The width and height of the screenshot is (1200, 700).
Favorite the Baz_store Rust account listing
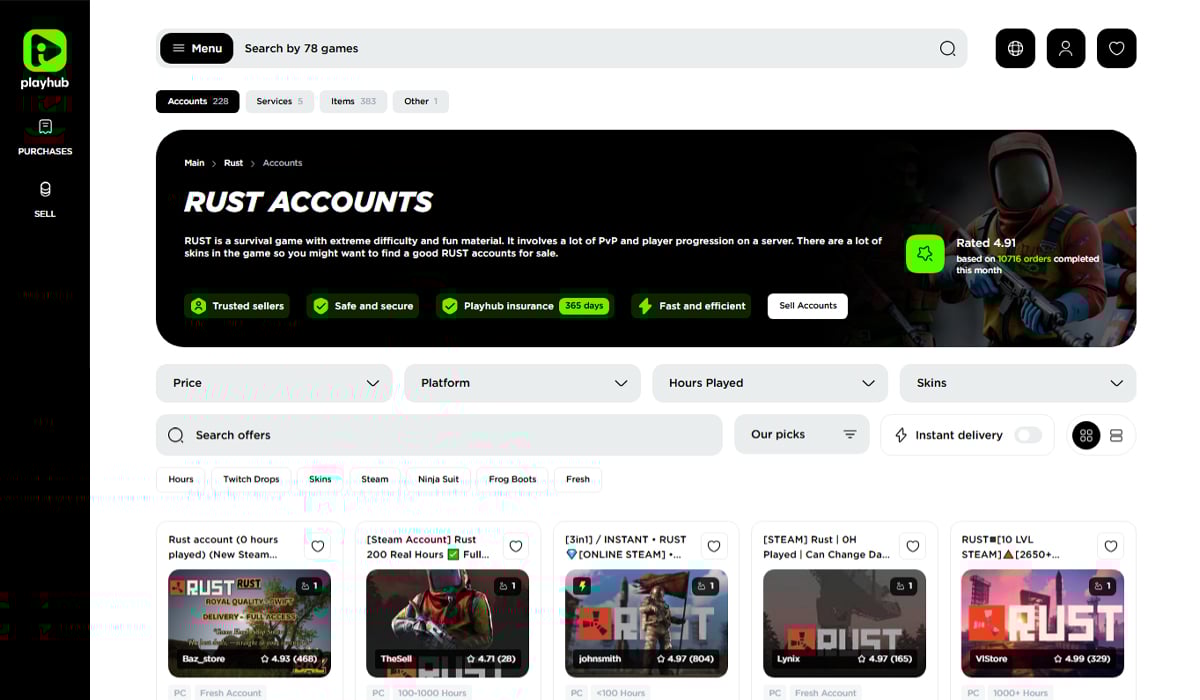317,546
